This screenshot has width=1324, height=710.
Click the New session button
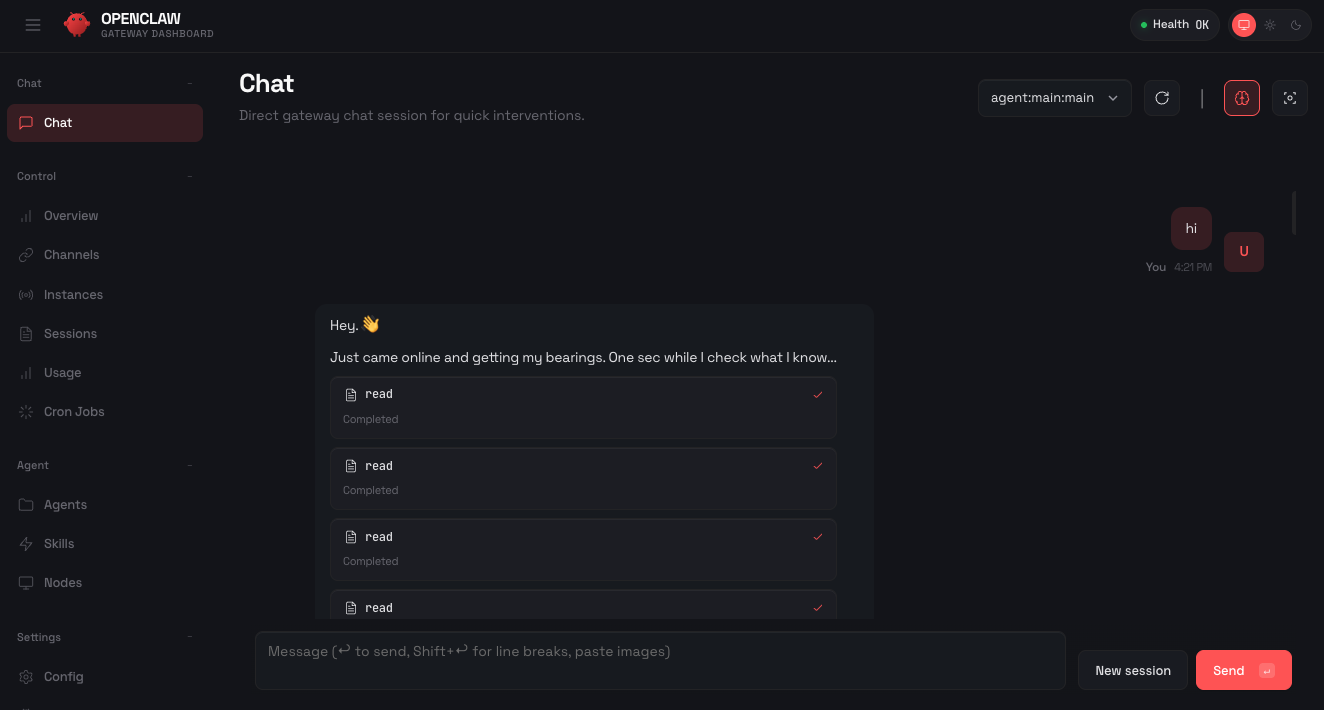1132,670
